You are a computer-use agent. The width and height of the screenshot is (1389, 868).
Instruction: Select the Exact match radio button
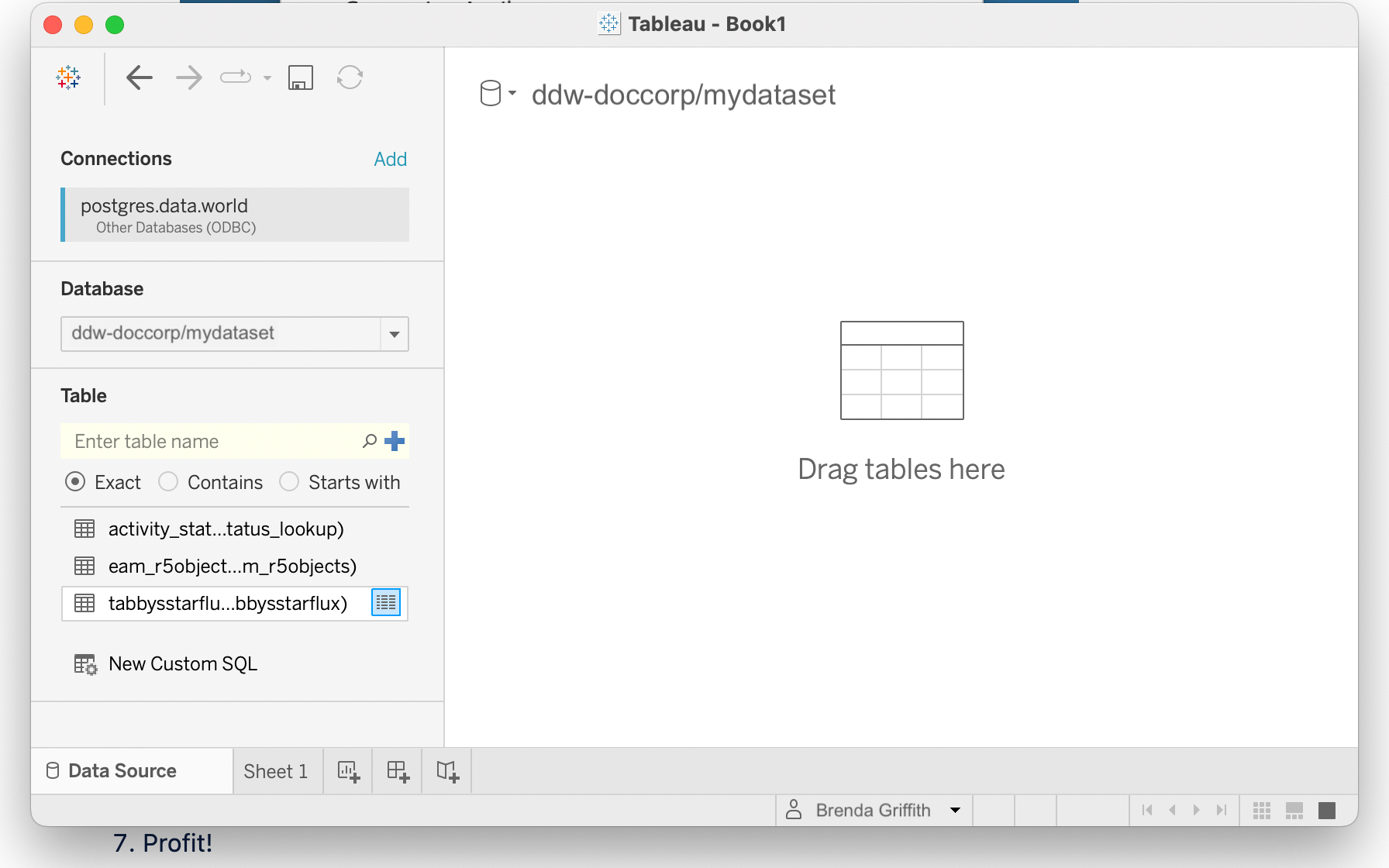pos(75,482)
